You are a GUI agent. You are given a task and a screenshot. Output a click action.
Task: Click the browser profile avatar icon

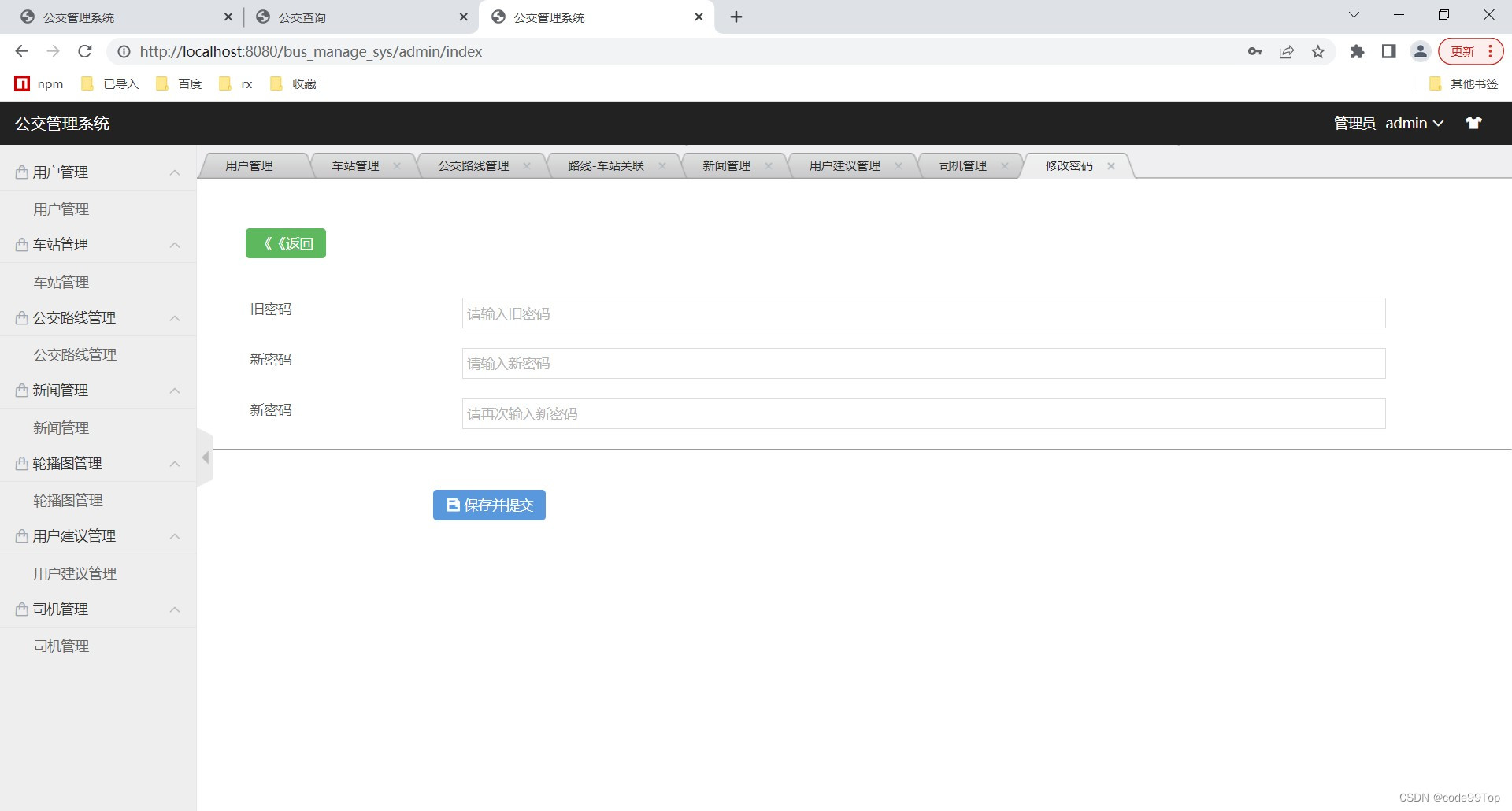1420,51
